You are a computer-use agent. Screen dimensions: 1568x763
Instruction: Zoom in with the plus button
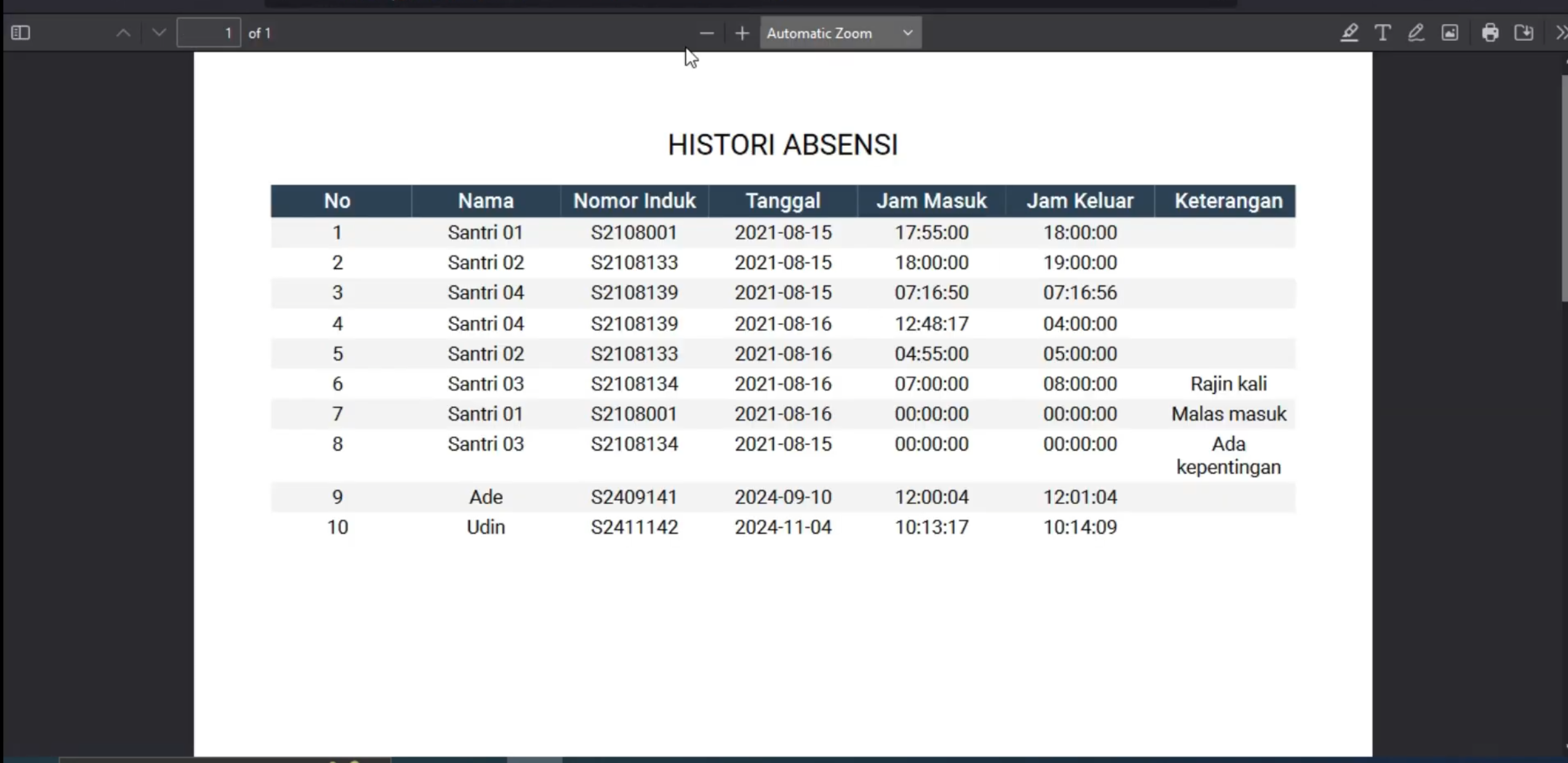742,33
